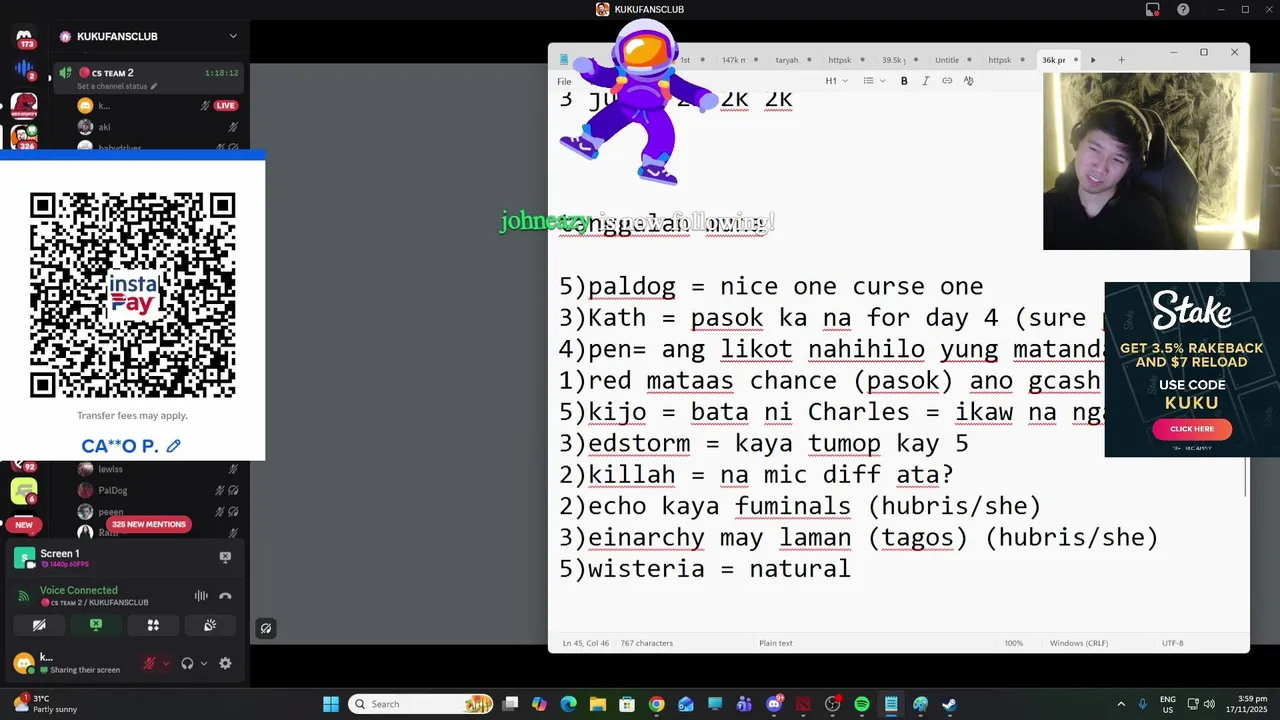The width and height of the screenshot is (1280, 720).
Task: Open the server icon with 6 badge
Action: [24, 492]
